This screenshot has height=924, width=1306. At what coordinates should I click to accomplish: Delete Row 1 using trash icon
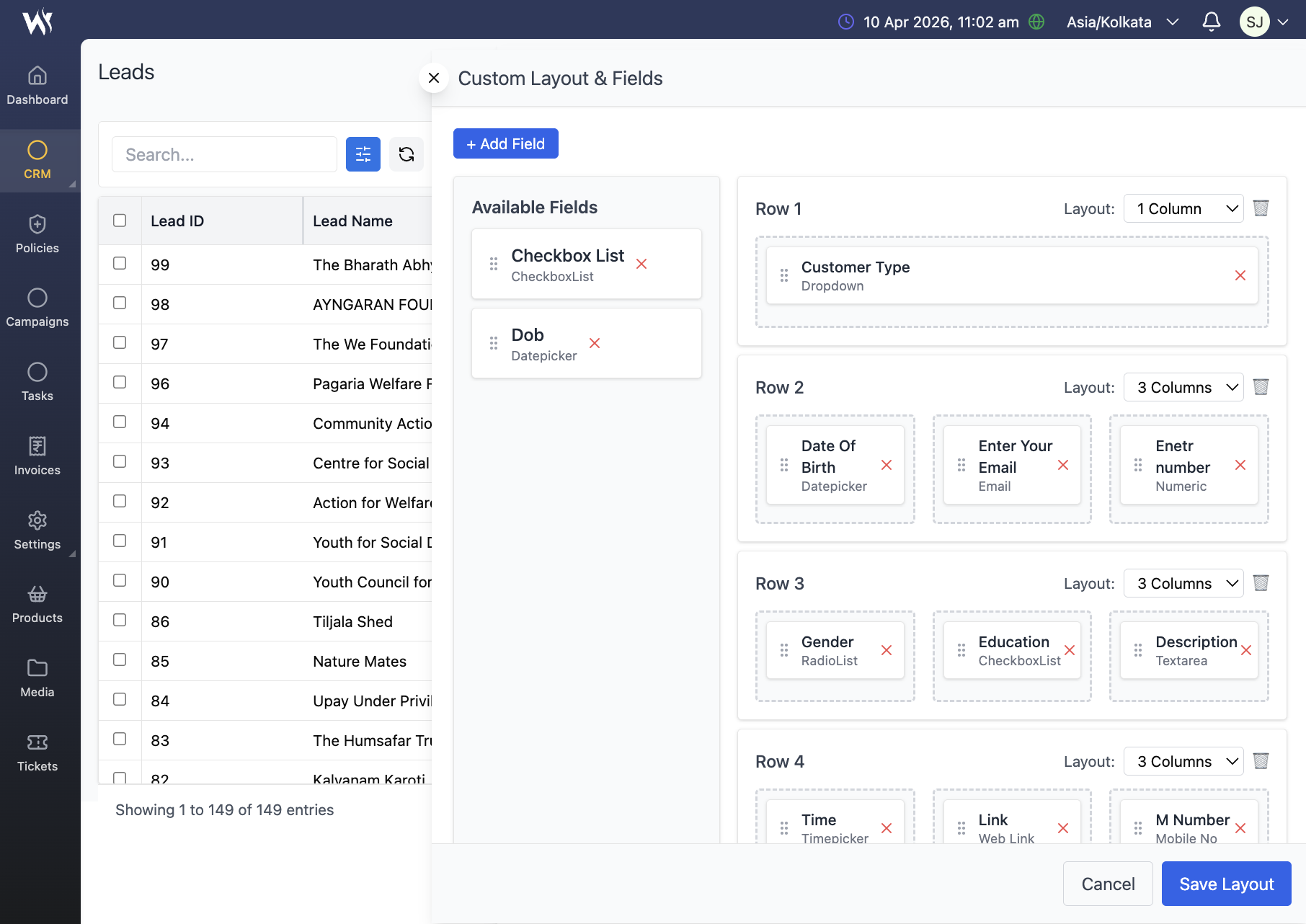[1261, 208]
